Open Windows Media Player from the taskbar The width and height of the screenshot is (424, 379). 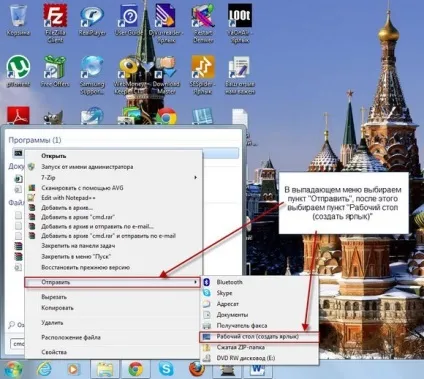[73, 369]
